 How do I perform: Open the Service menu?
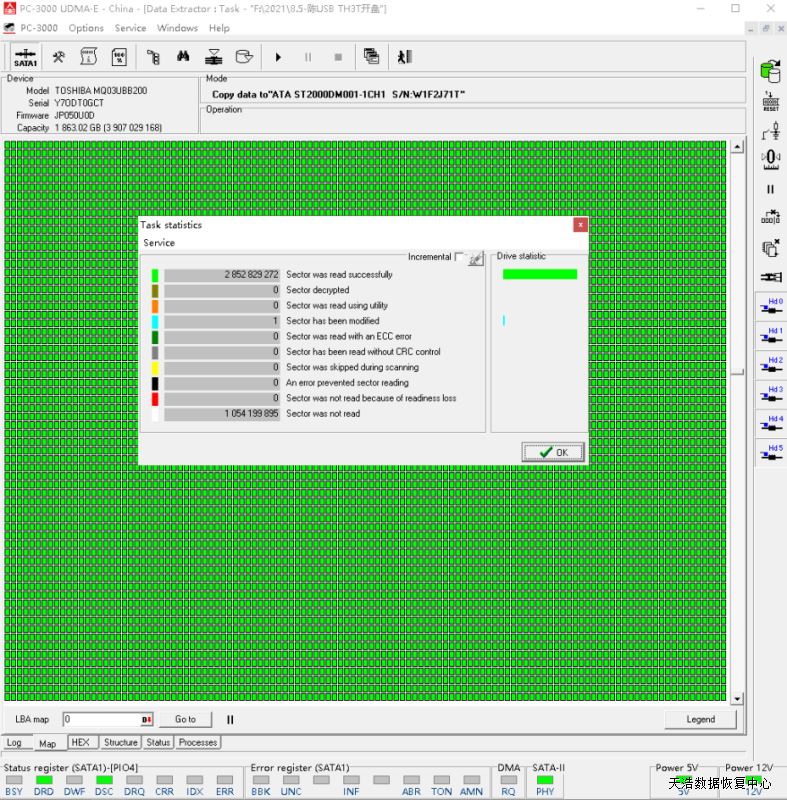[130, 28]
